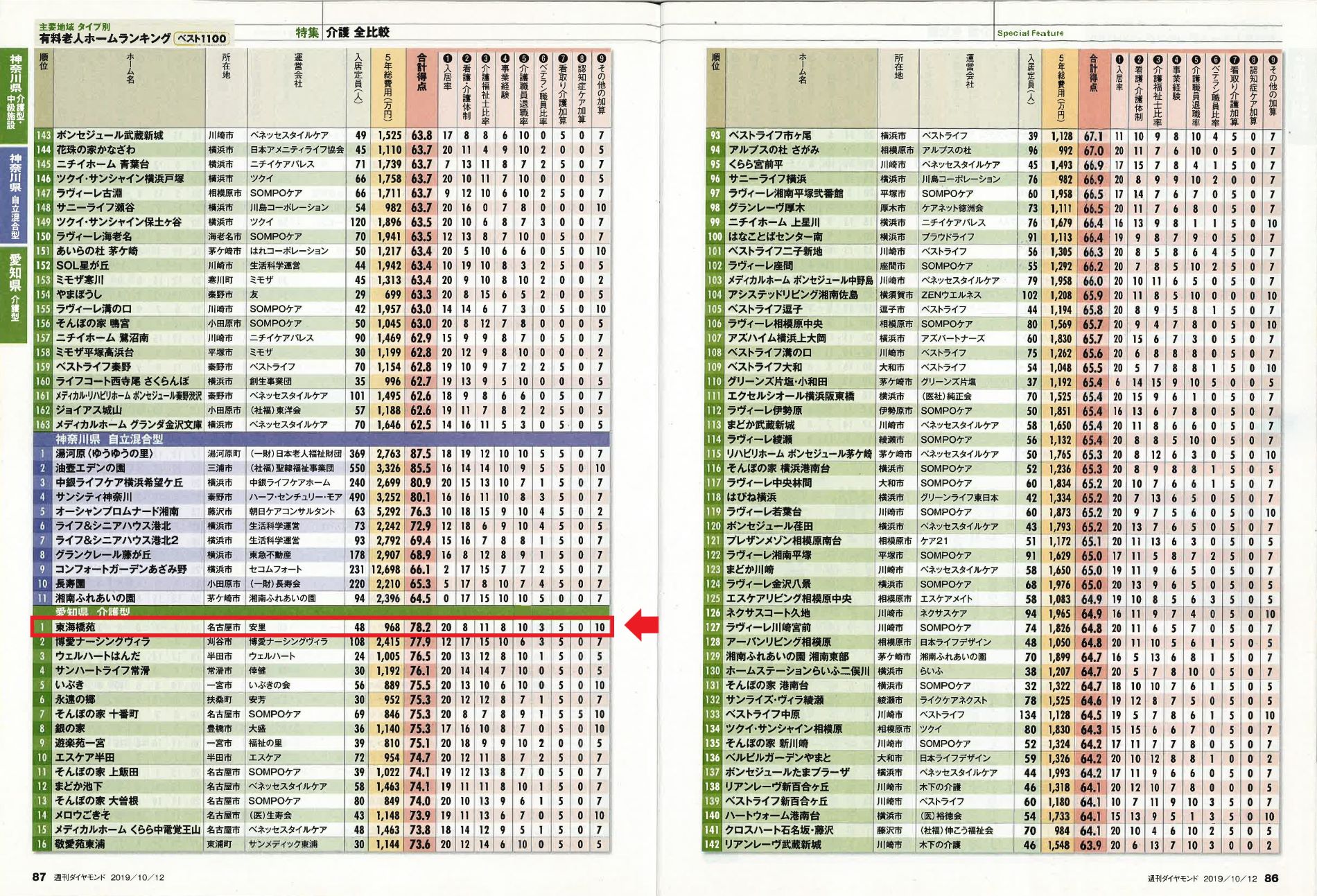The width and height of the screenshot is (1317, 896).
Task: Click the home name リアンレーヴ武蔵新城
Action: pyautogui.click(x=773, y=845)
